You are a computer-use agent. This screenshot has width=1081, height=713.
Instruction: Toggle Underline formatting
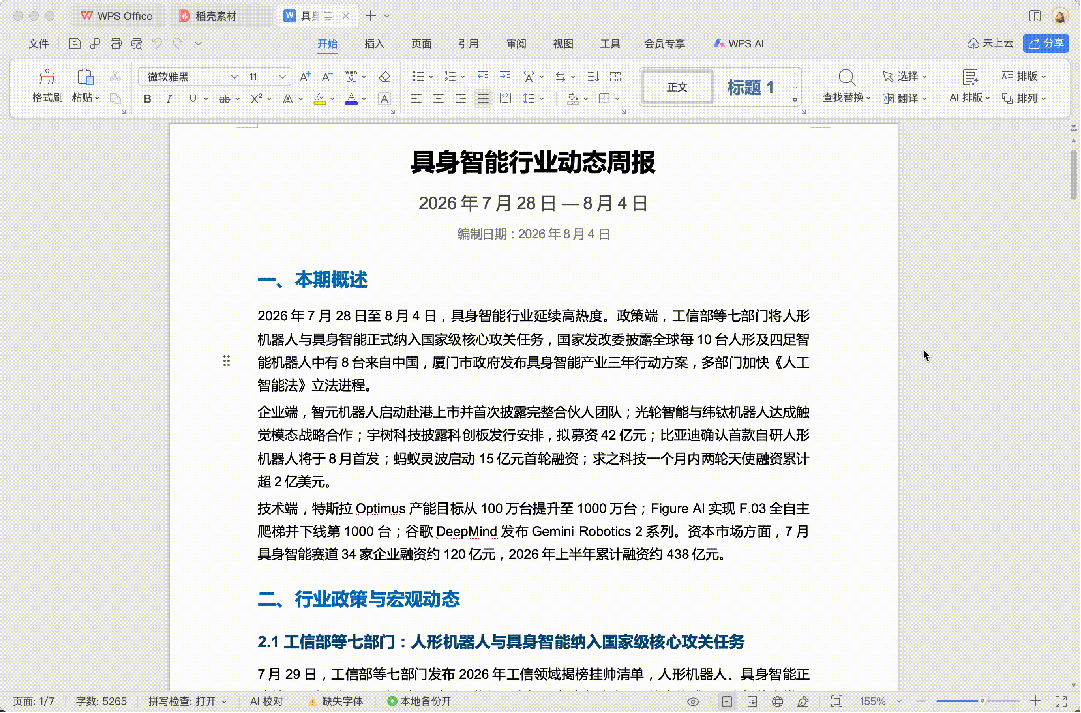[x=192, y=99]
